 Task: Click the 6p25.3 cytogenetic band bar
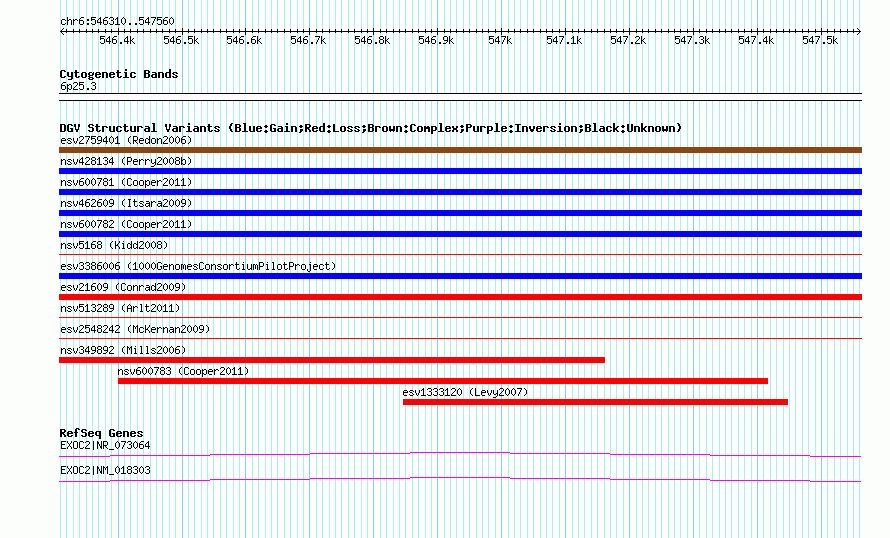coord(460,97)
